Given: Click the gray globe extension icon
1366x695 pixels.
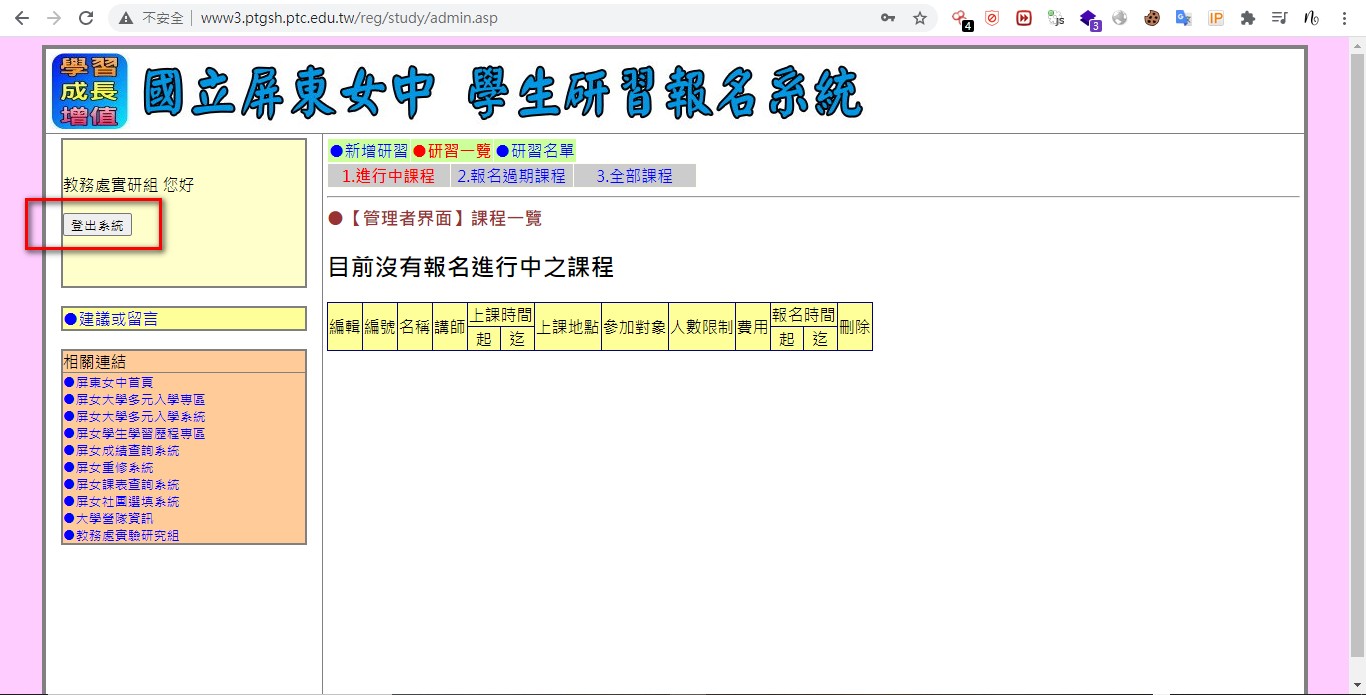Looking at the screenshot, I should (x=1120, y=18).
